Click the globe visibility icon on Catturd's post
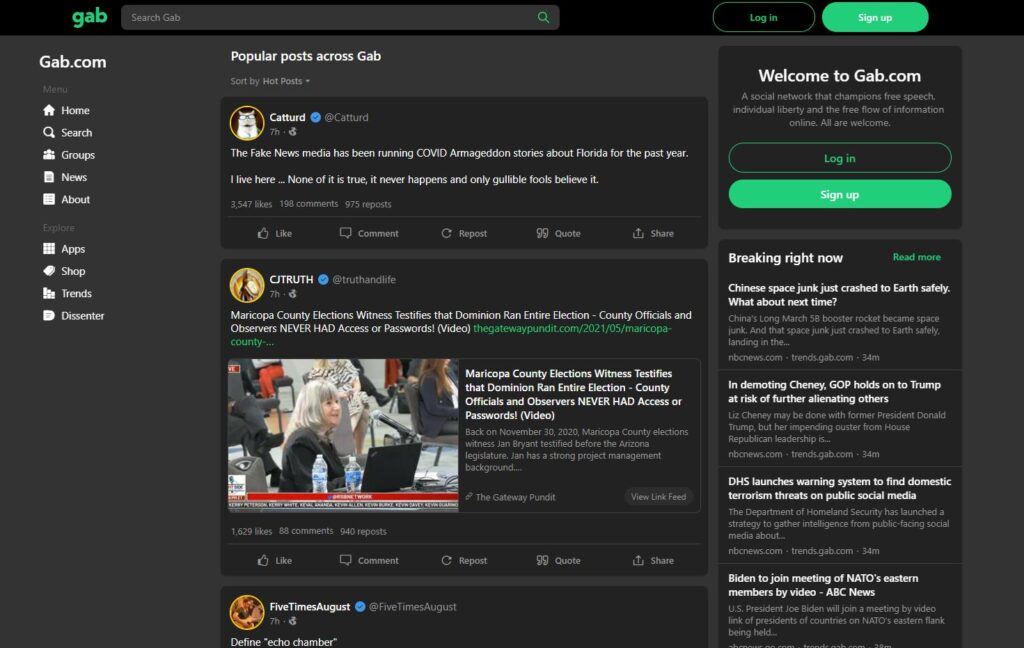Image resolution: width=1024 pixels, height=648 pixels. point(293,132)
